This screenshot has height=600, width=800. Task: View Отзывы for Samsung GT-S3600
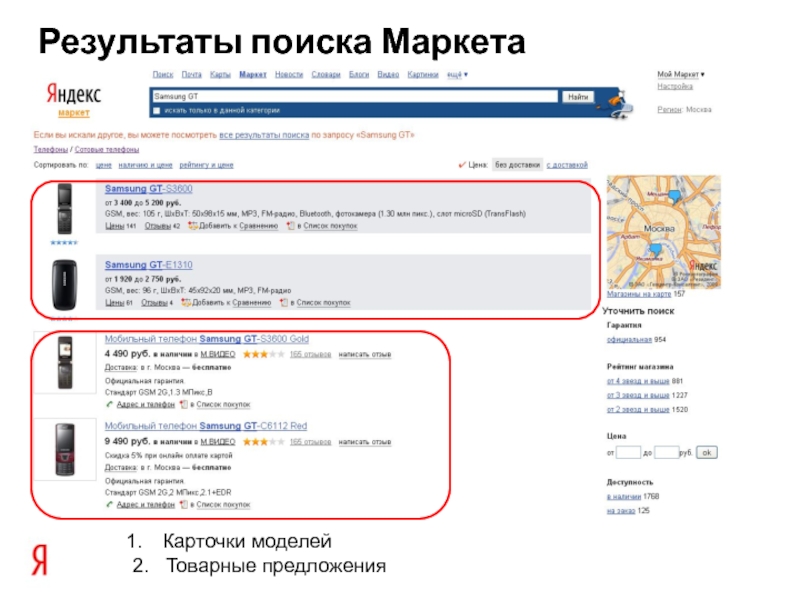[158, 226]
